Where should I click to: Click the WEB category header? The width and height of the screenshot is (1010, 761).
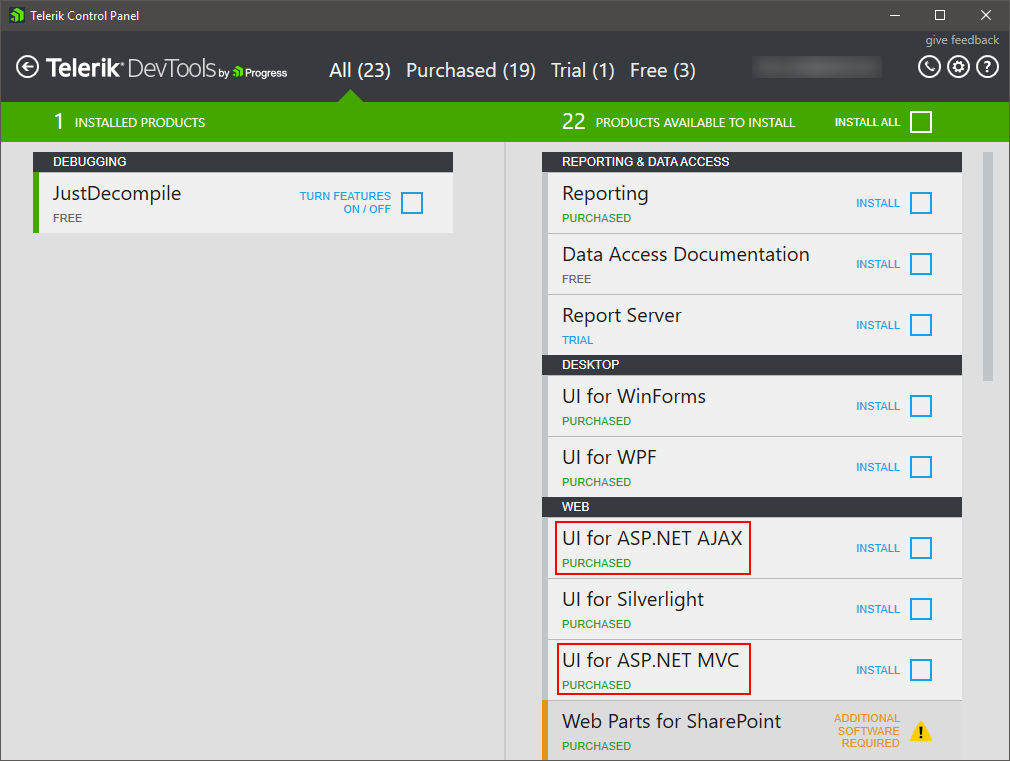click(752, 506)
